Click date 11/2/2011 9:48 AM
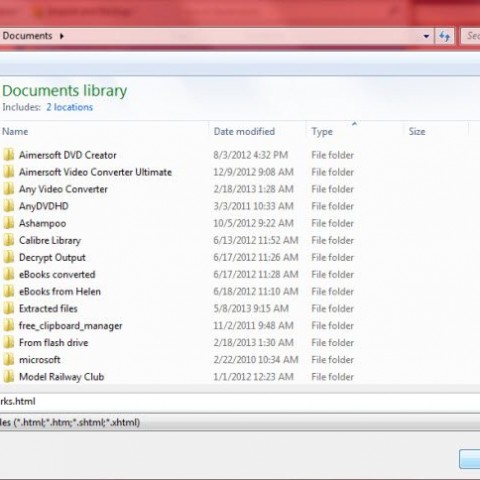This screenshot has width=480, height=480. coord(253,325)
